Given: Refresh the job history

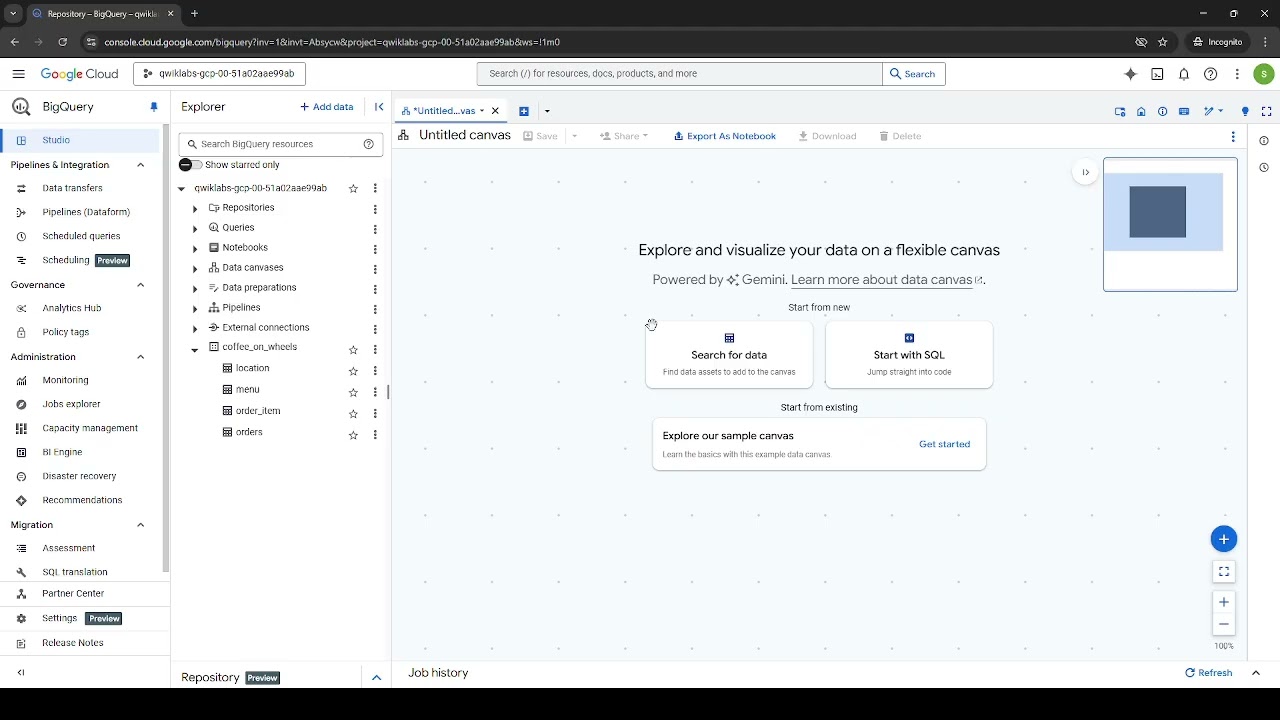Looking at the screenshot, I should [x=1209, y=673].
